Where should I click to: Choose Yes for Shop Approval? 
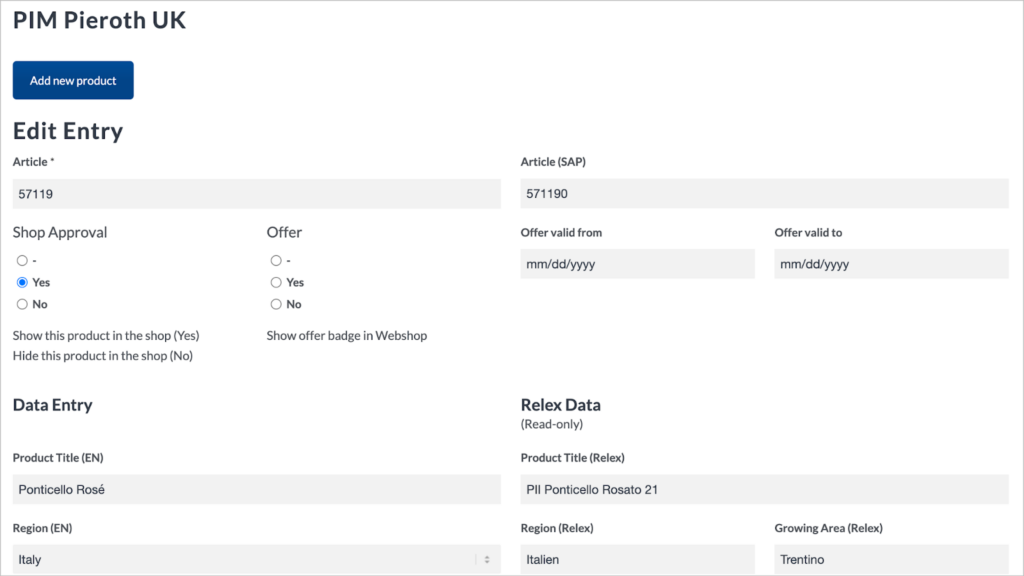click(x=22, y=282)
